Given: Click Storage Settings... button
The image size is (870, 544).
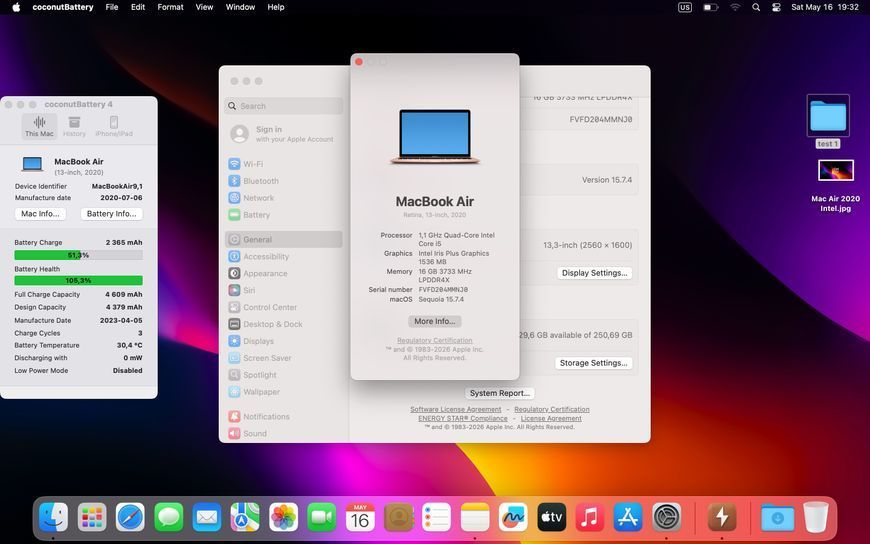Looking at the screenshot, I should (x=593, y=363).
